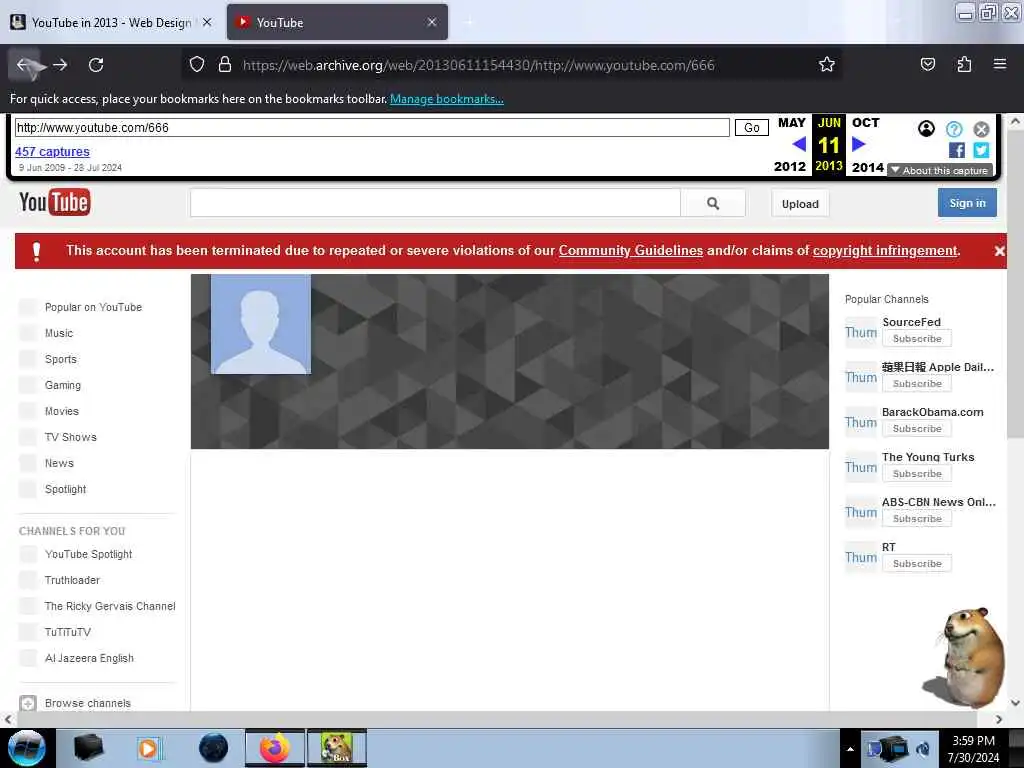This screenshot has height=768, width=1024.
Task: Open The Ricky Gervais Channel
Action: (x=110, y=607)
